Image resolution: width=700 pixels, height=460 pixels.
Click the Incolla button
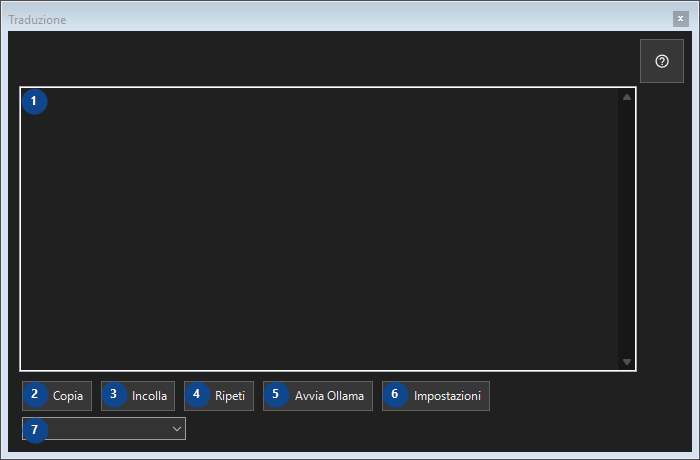[138, 396]
